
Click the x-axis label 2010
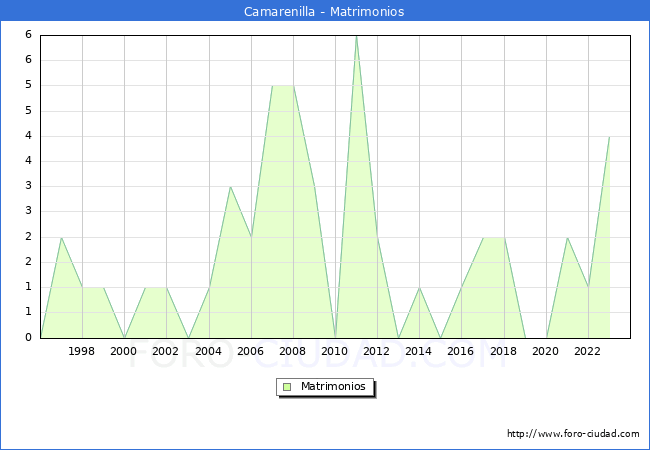coord(335,351)
